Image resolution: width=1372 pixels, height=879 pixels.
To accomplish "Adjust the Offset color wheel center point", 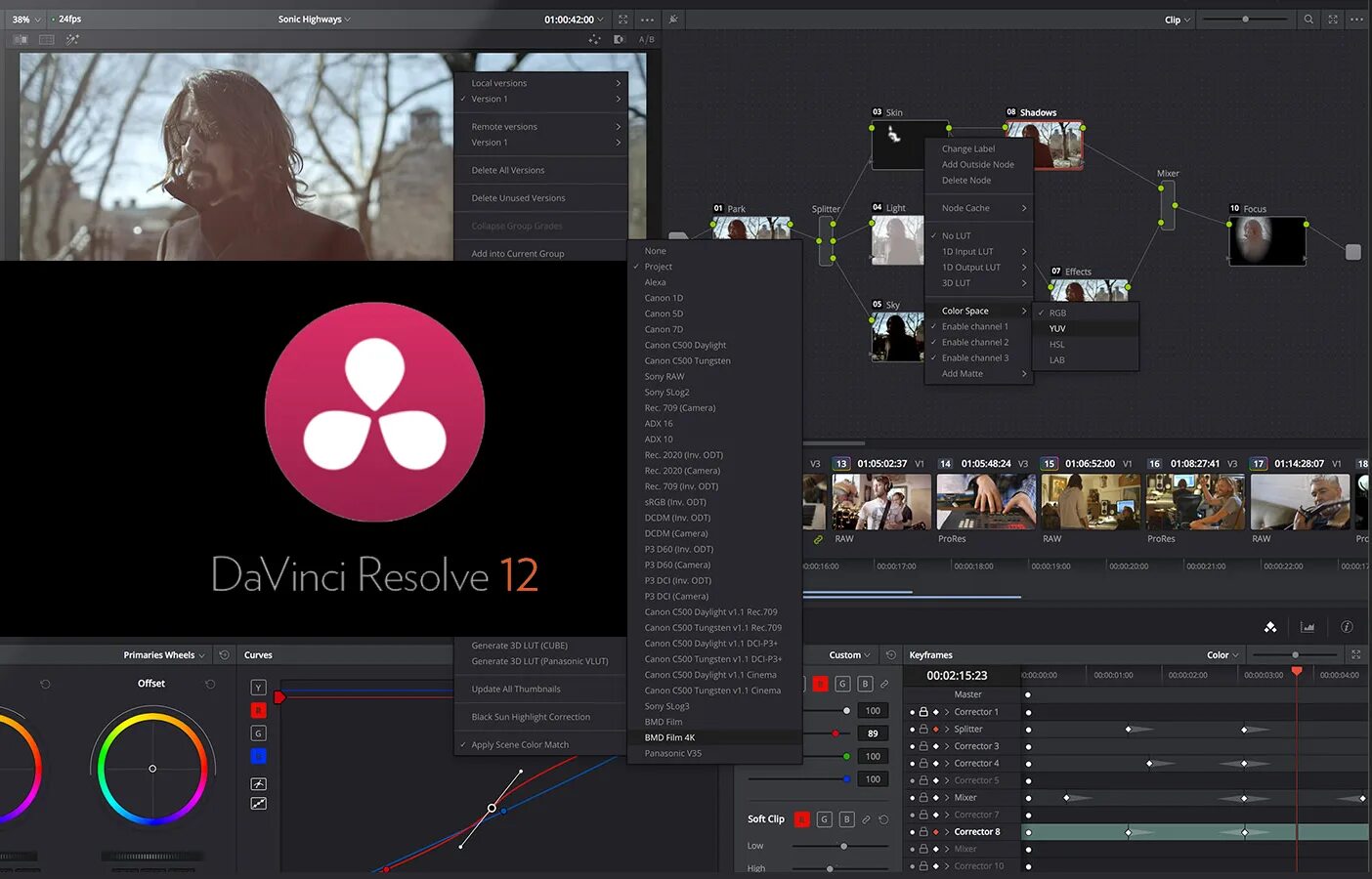I will 152,769.
